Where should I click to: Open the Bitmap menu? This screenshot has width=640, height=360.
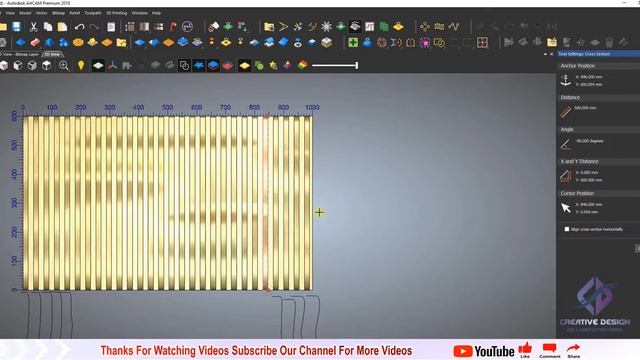(x=58, y=13)
